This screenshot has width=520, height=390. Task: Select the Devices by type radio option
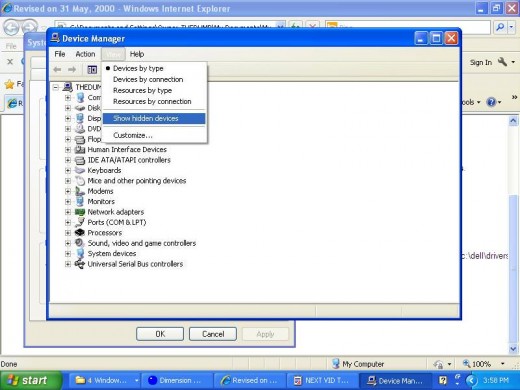click(x=138, y=68)
